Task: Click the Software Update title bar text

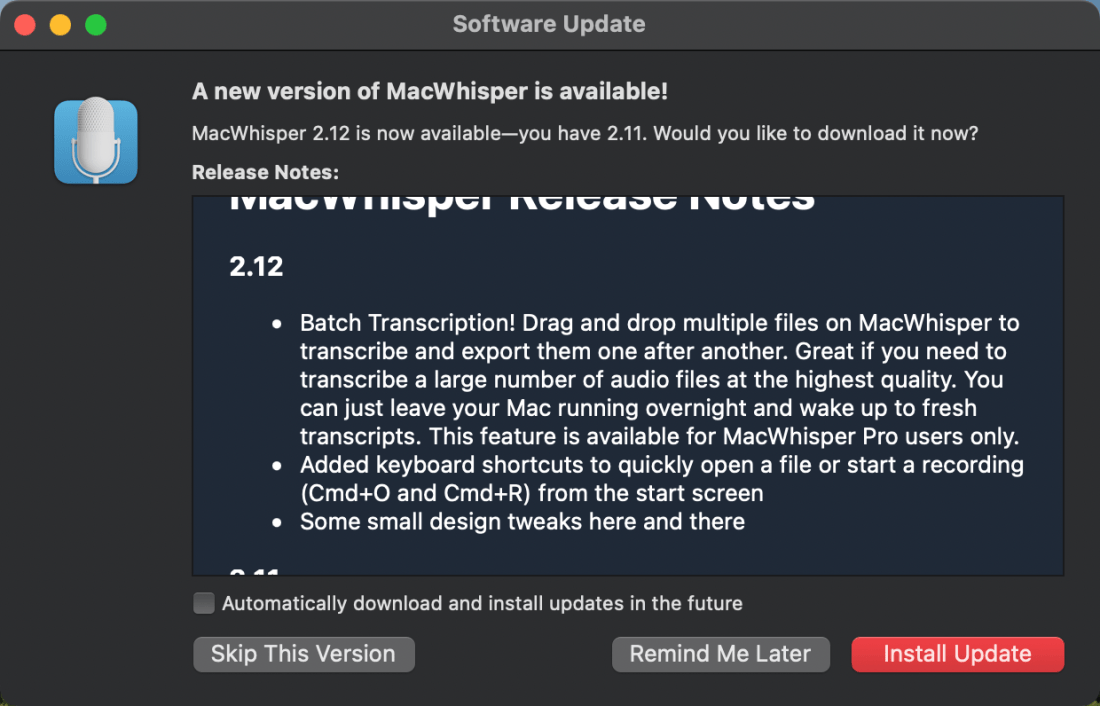Action: coord(548,23)
